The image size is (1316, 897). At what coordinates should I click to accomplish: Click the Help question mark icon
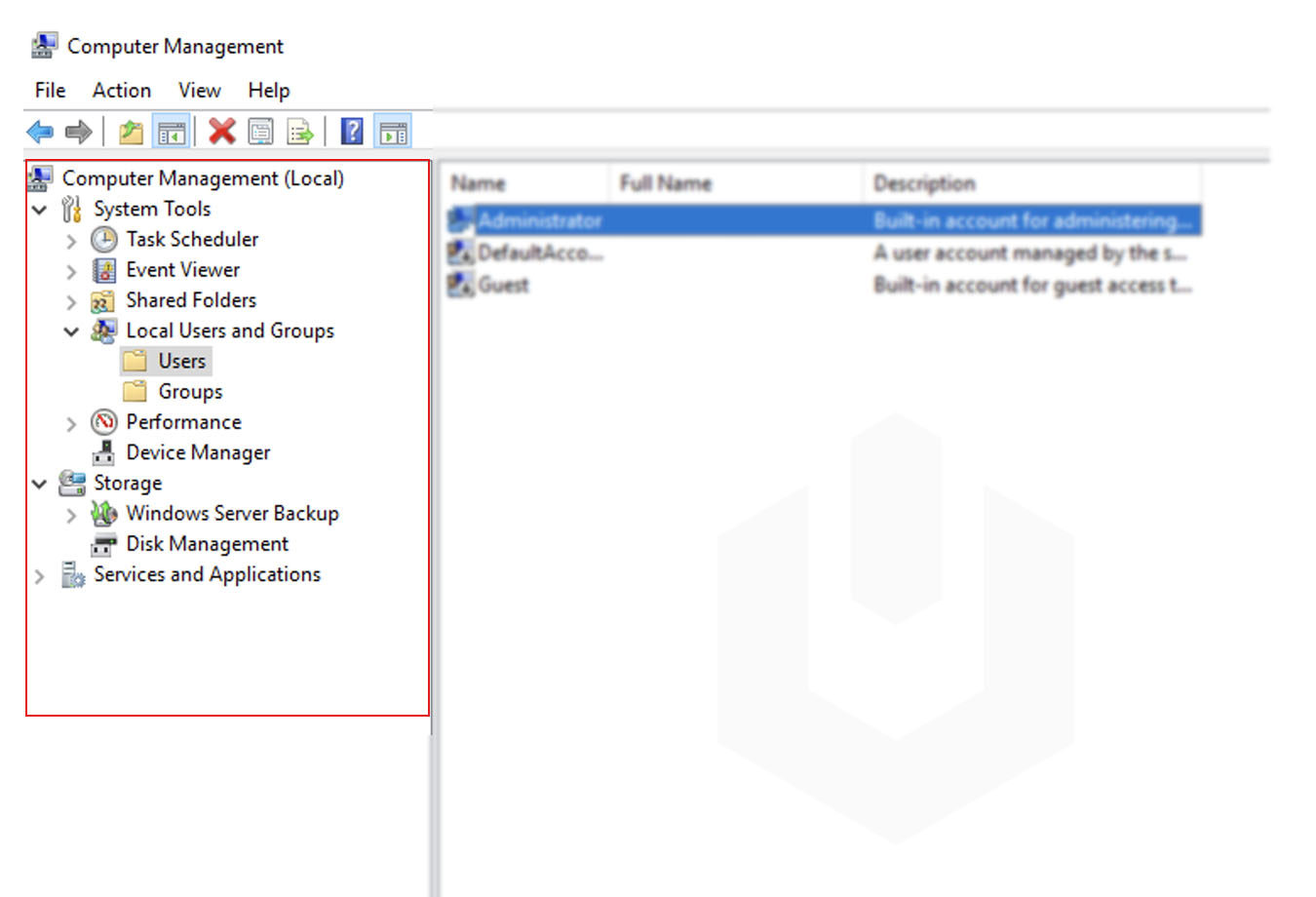351,131
